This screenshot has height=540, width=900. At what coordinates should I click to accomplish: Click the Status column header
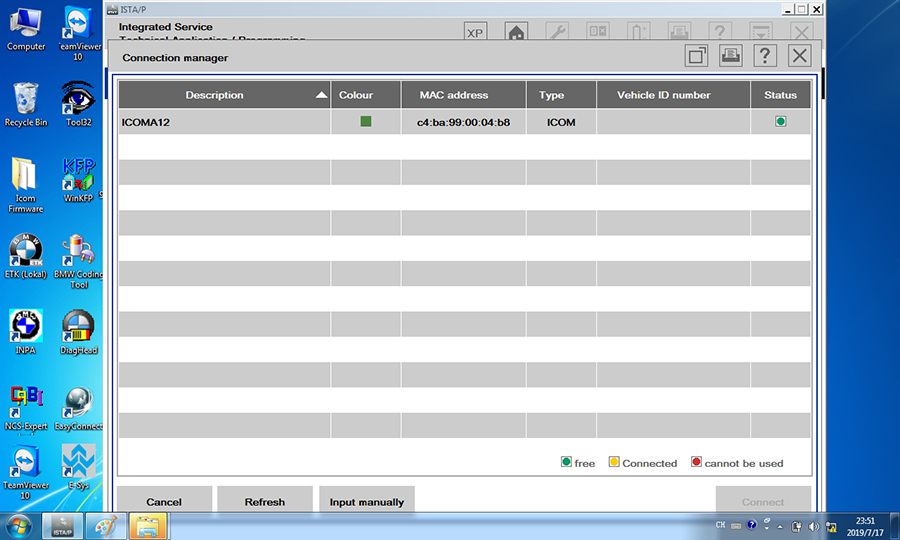pos(781,95)
